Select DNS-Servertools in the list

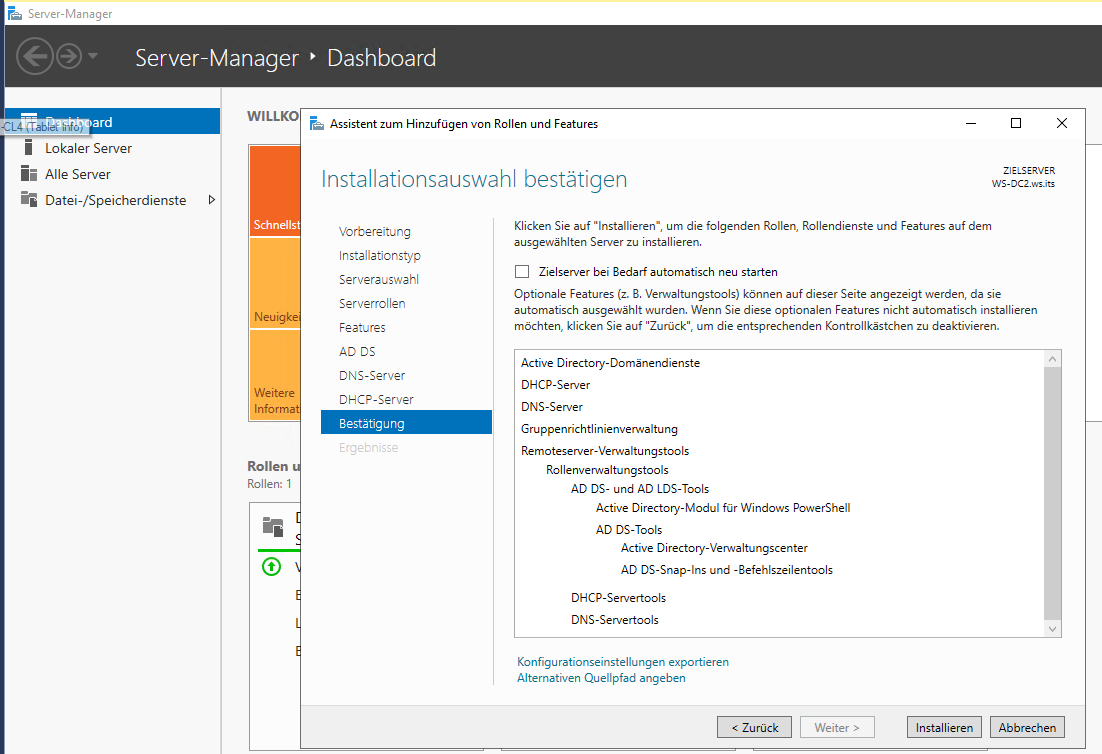click(x=614, y=619)
